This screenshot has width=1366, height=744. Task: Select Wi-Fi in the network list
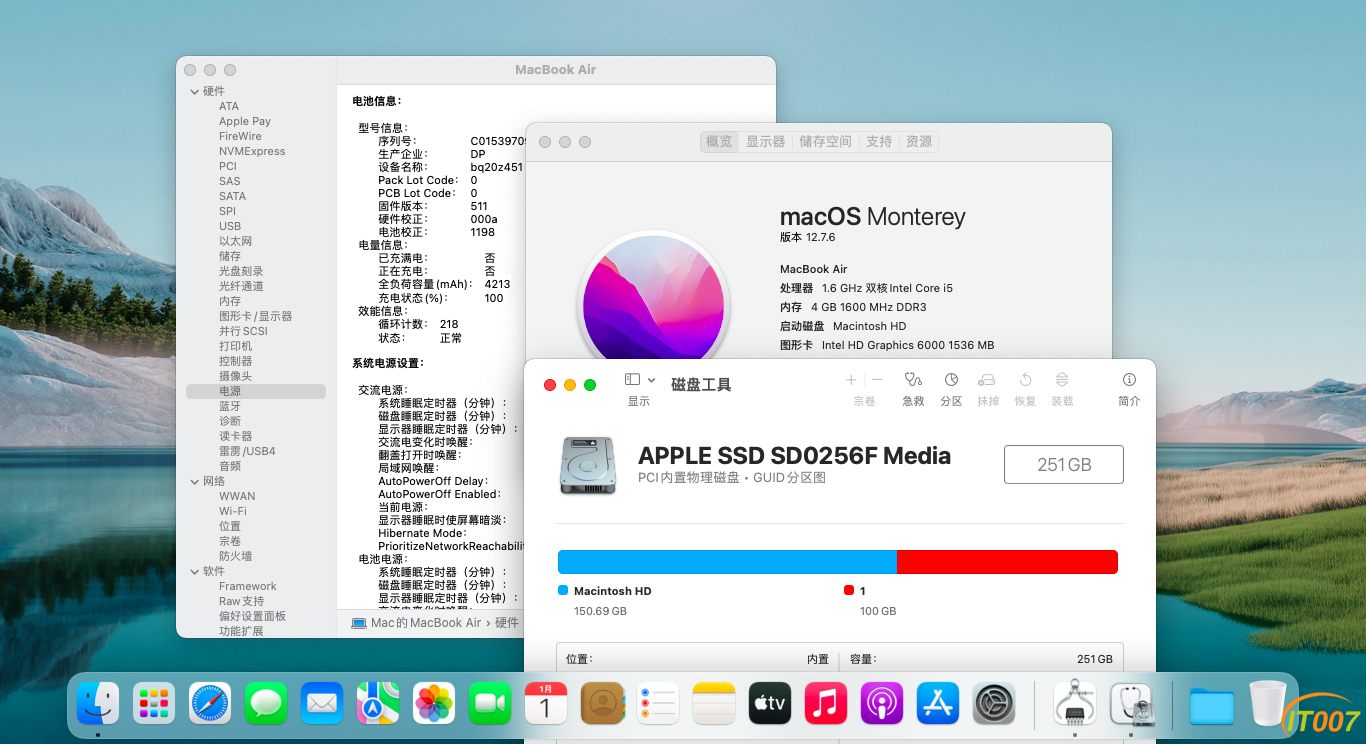[x=233, y=512]
